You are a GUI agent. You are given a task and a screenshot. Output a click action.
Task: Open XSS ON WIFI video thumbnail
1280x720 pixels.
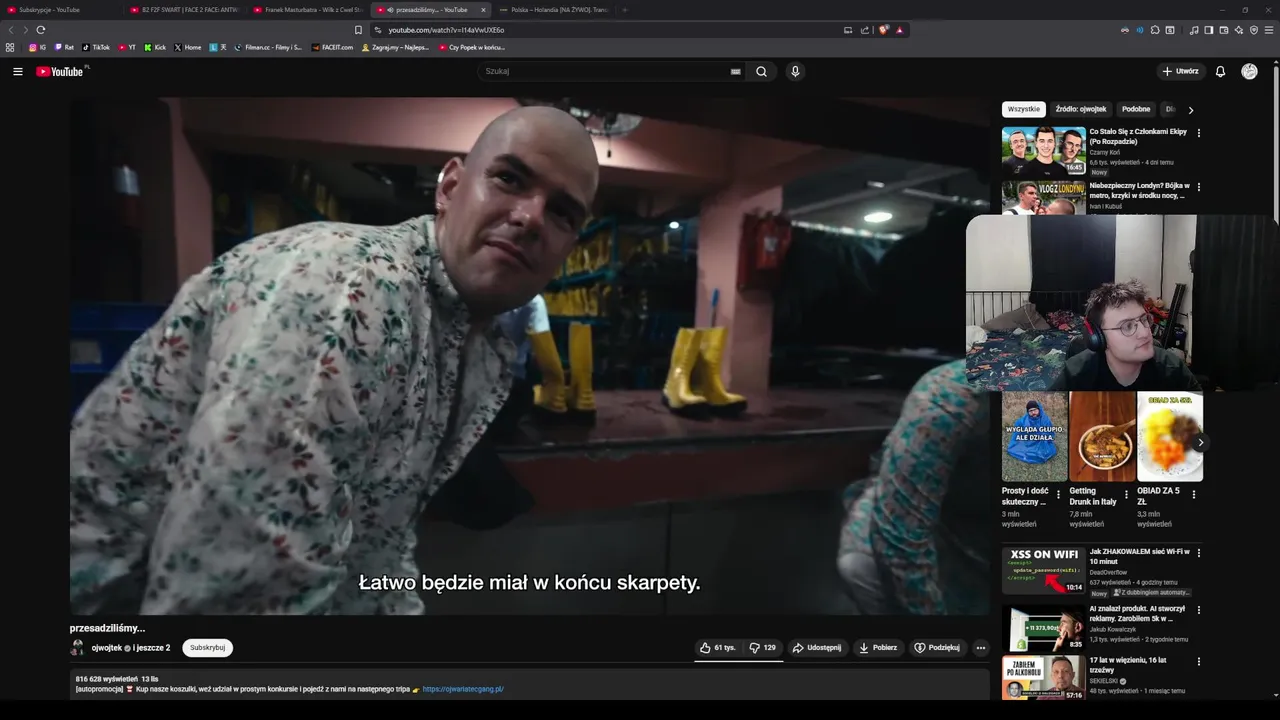pos(1044,570)
